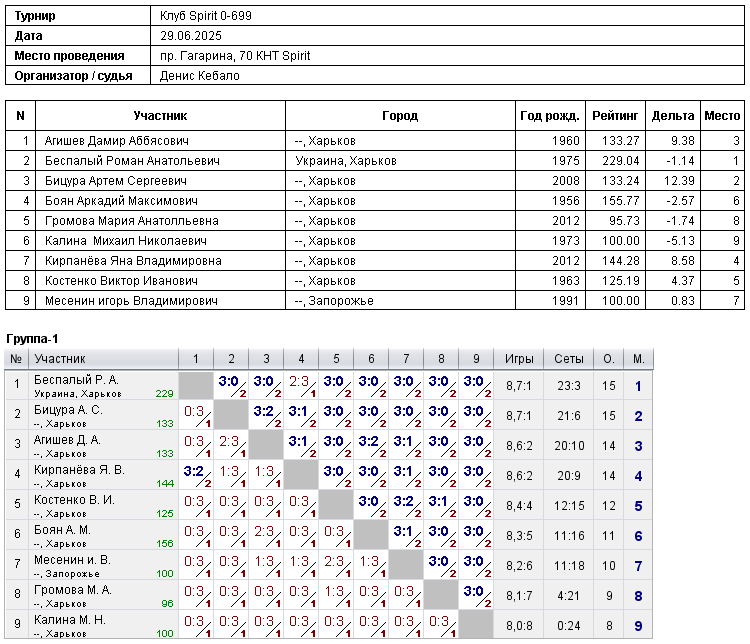750x644 pixels.
Task: Click sets total 0:24
Action: click(x=569, y=626)
